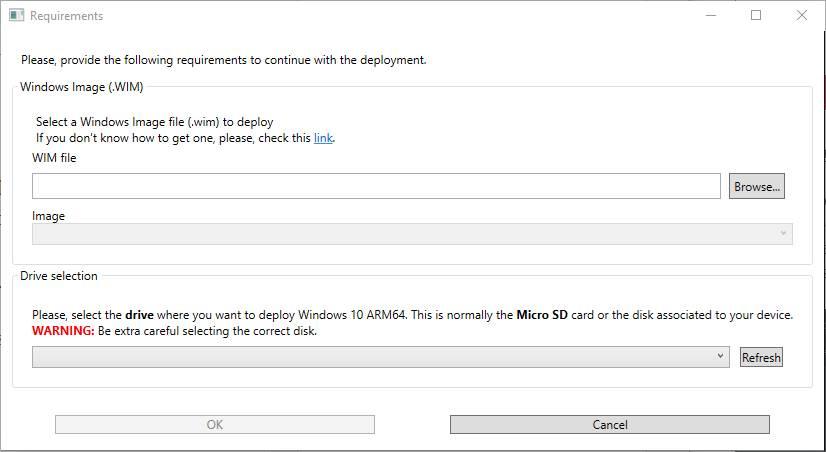Open the Image combo box
Screen dimensions: 826x452
[412, 234]
